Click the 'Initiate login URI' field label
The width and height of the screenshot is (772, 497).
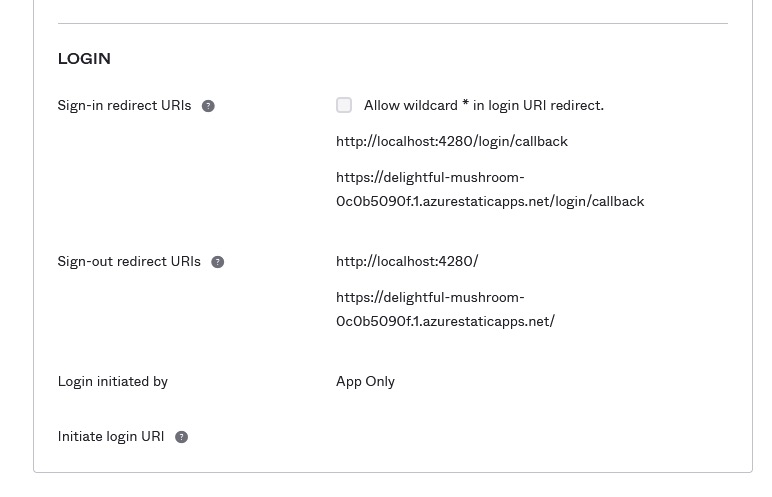[x=110, y=437]
